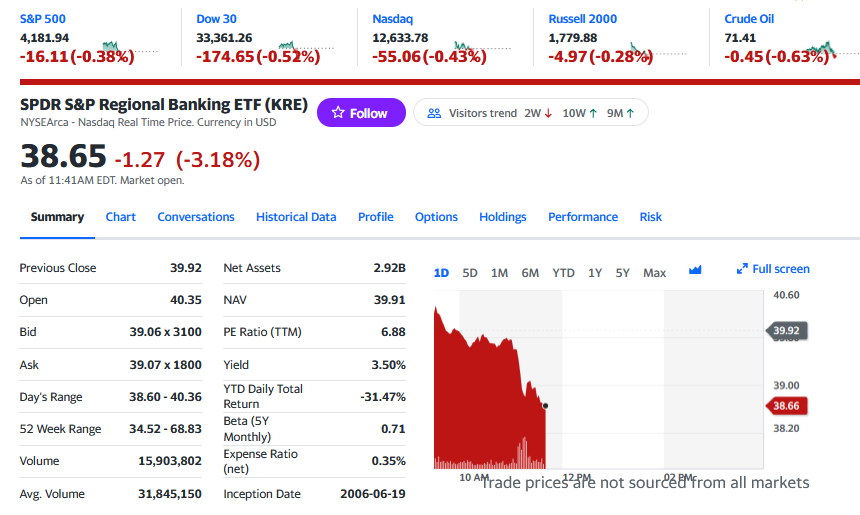
Task: Select the YTD chart range
Action: [563, 273]
